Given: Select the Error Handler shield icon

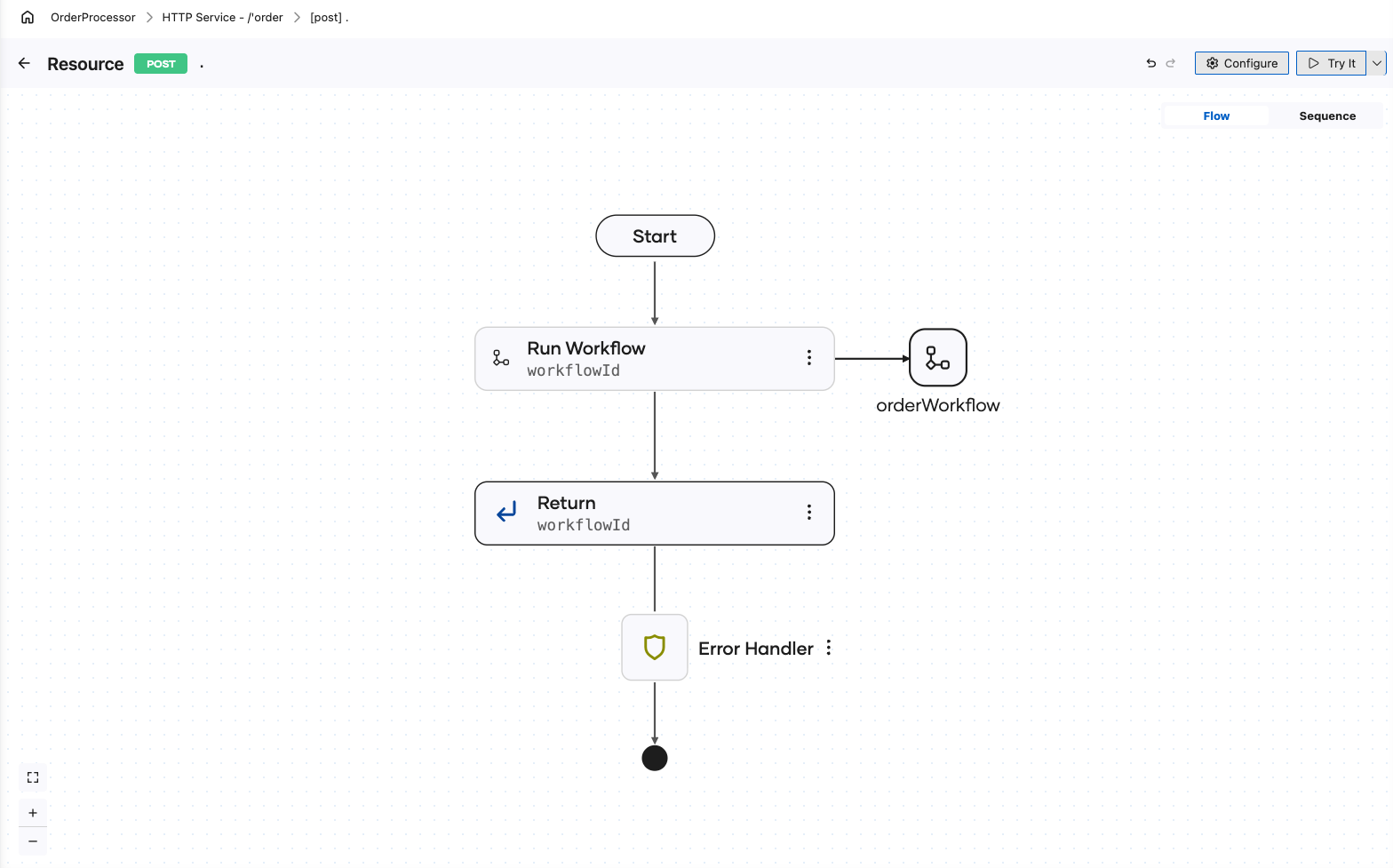Looking at the screenshot, I should pos(655,647).
